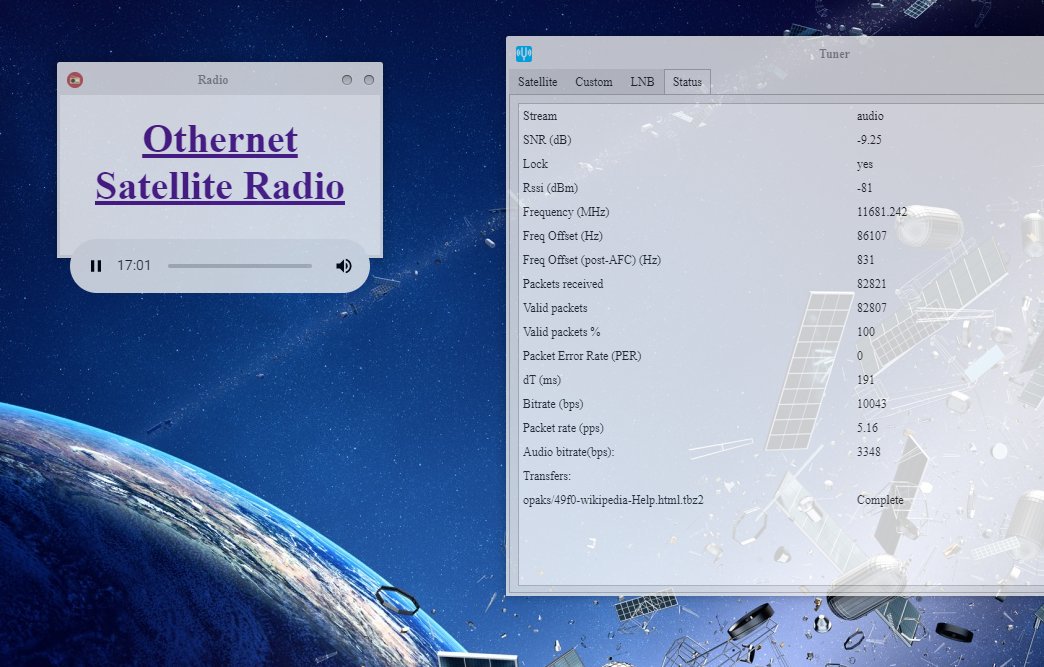Click the Lock label
This screenshot has width=1044, height=667.
pos(535,164)
